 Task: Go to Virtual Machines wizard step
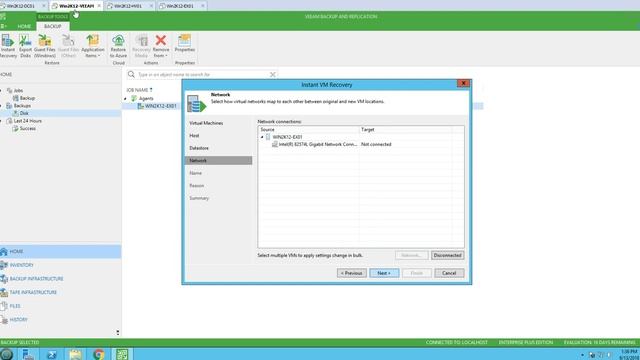coord(206,123)
